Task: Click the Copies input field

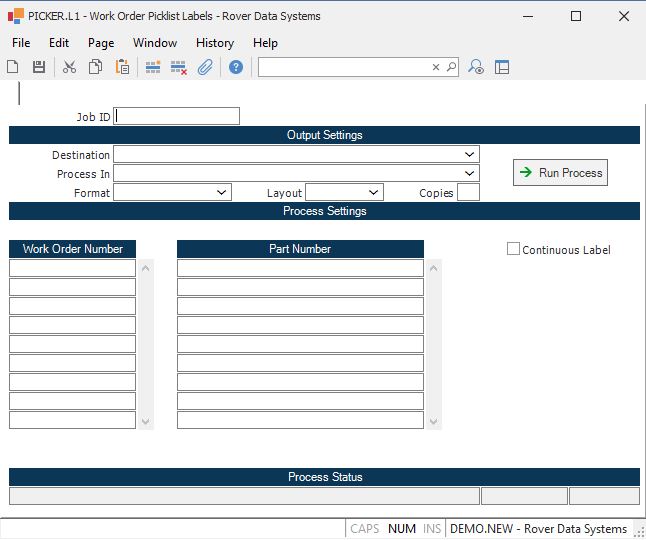Action: (x=468, y=192)
